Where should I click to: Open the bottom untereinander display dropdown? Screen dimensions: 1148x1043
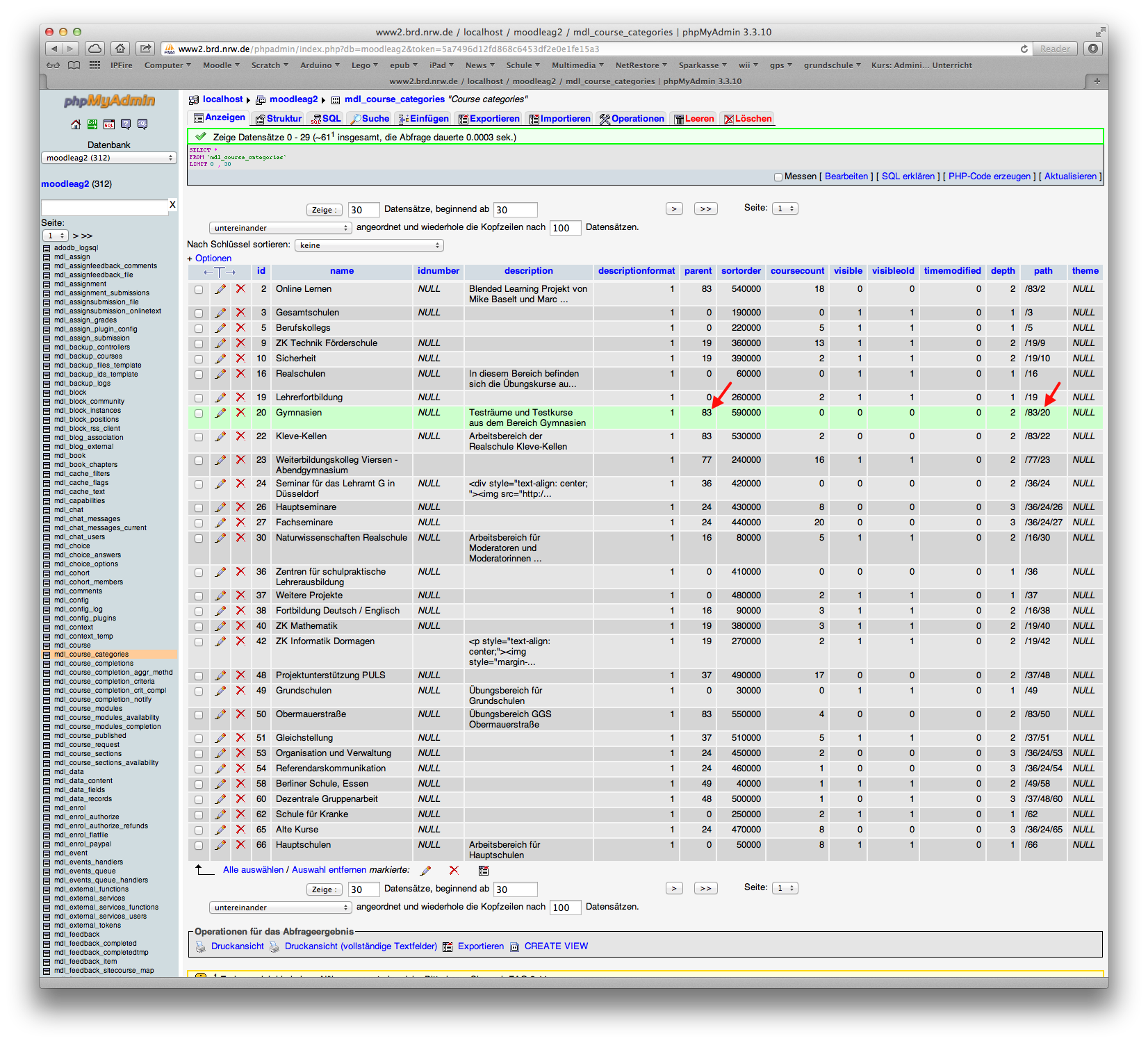(x=280, y=908)
